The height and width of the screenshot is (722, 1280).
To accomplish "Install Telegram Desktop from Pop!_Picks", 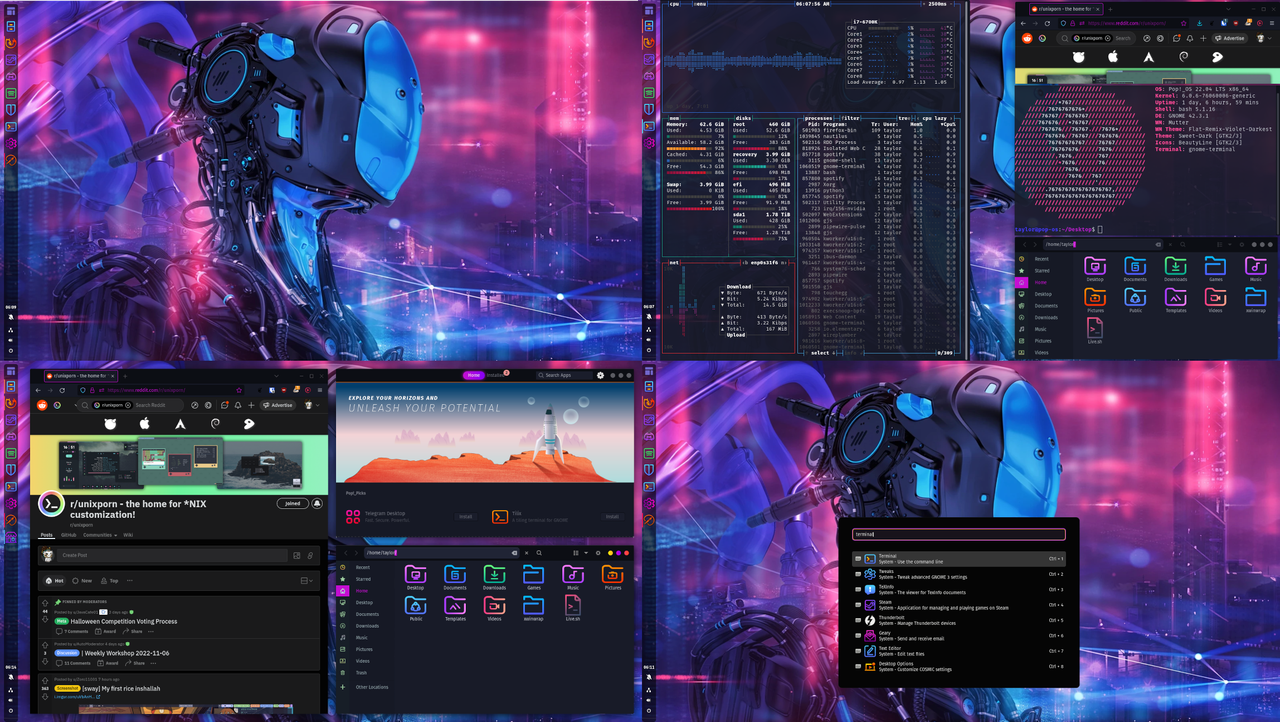I will tap(466, 517).
